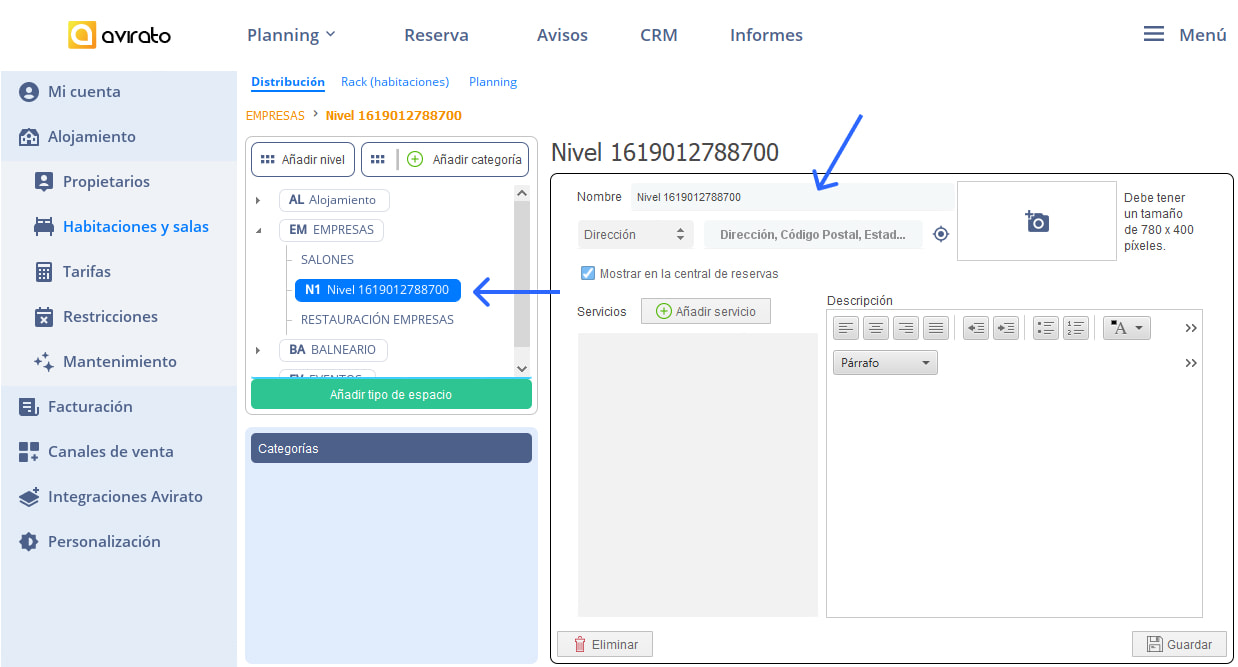Toggle Mostrar en la central de reservas
The height and width of the screenshot is (667, 1238).
(x=588, y=273)
